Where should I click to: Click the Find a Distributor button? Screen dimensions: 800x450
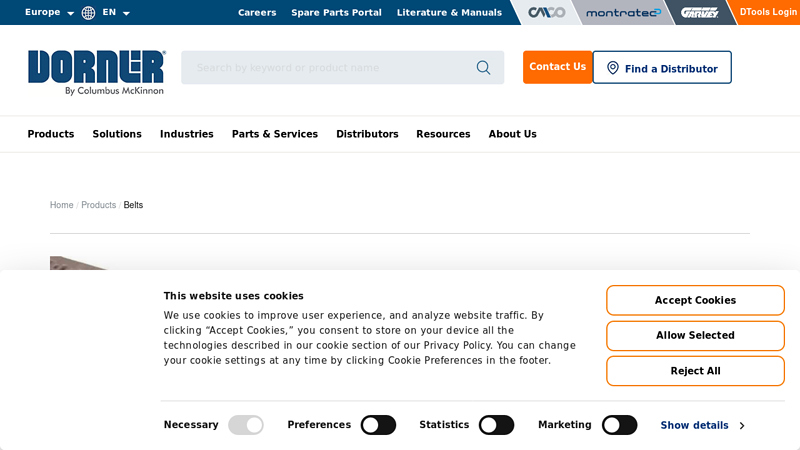tap(661, 68)
